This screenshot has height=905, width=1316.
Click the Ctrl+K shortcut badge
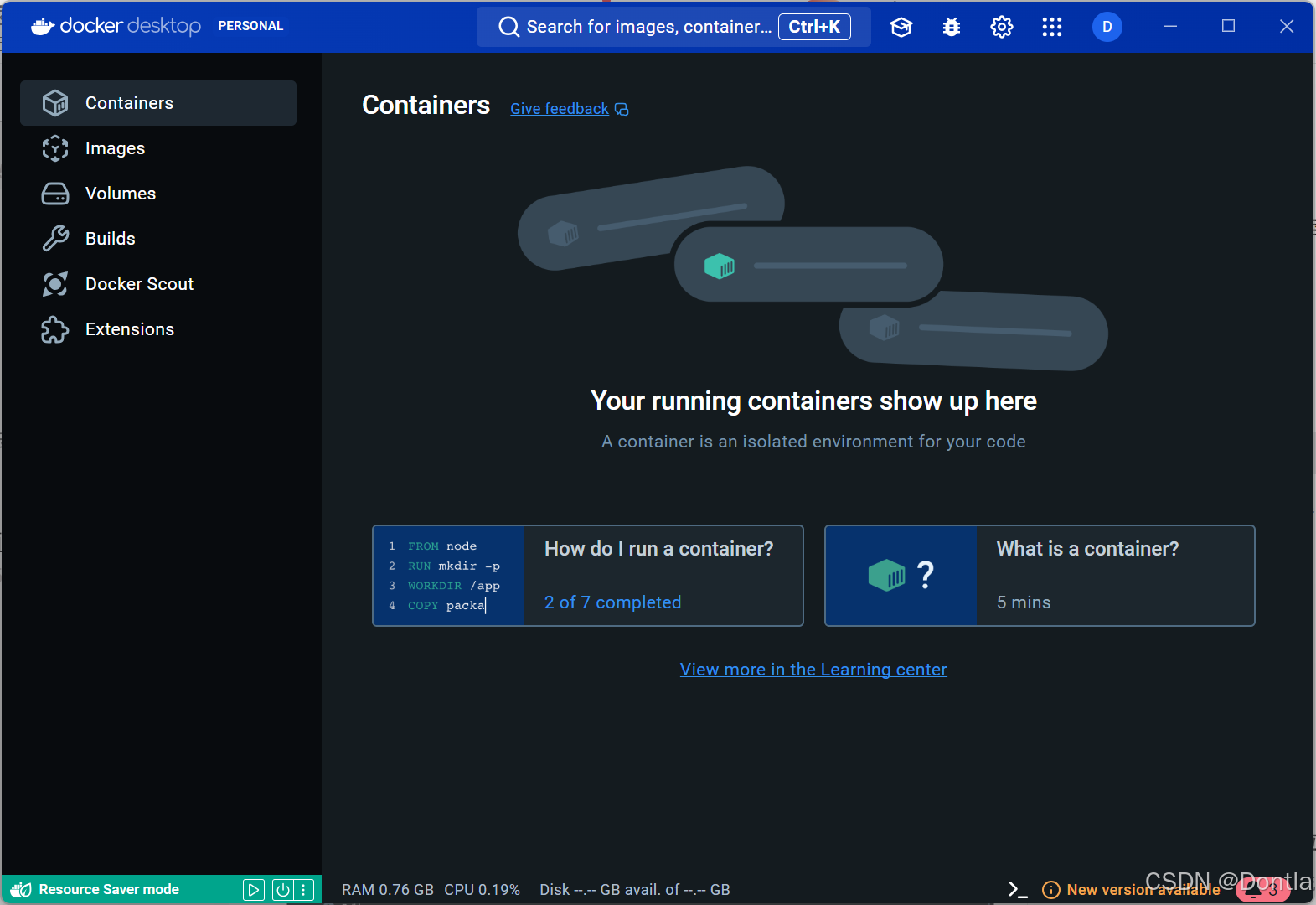pyautogui.click(x=814, y=27)
